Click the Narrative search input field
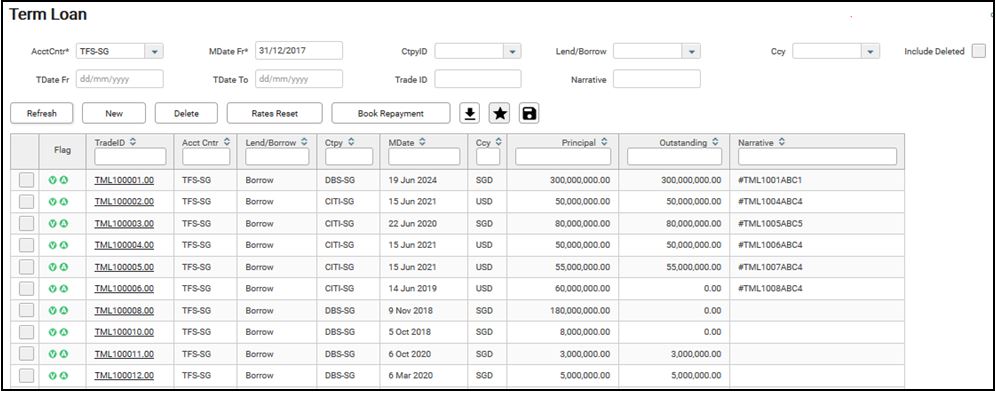 point(657,79)
